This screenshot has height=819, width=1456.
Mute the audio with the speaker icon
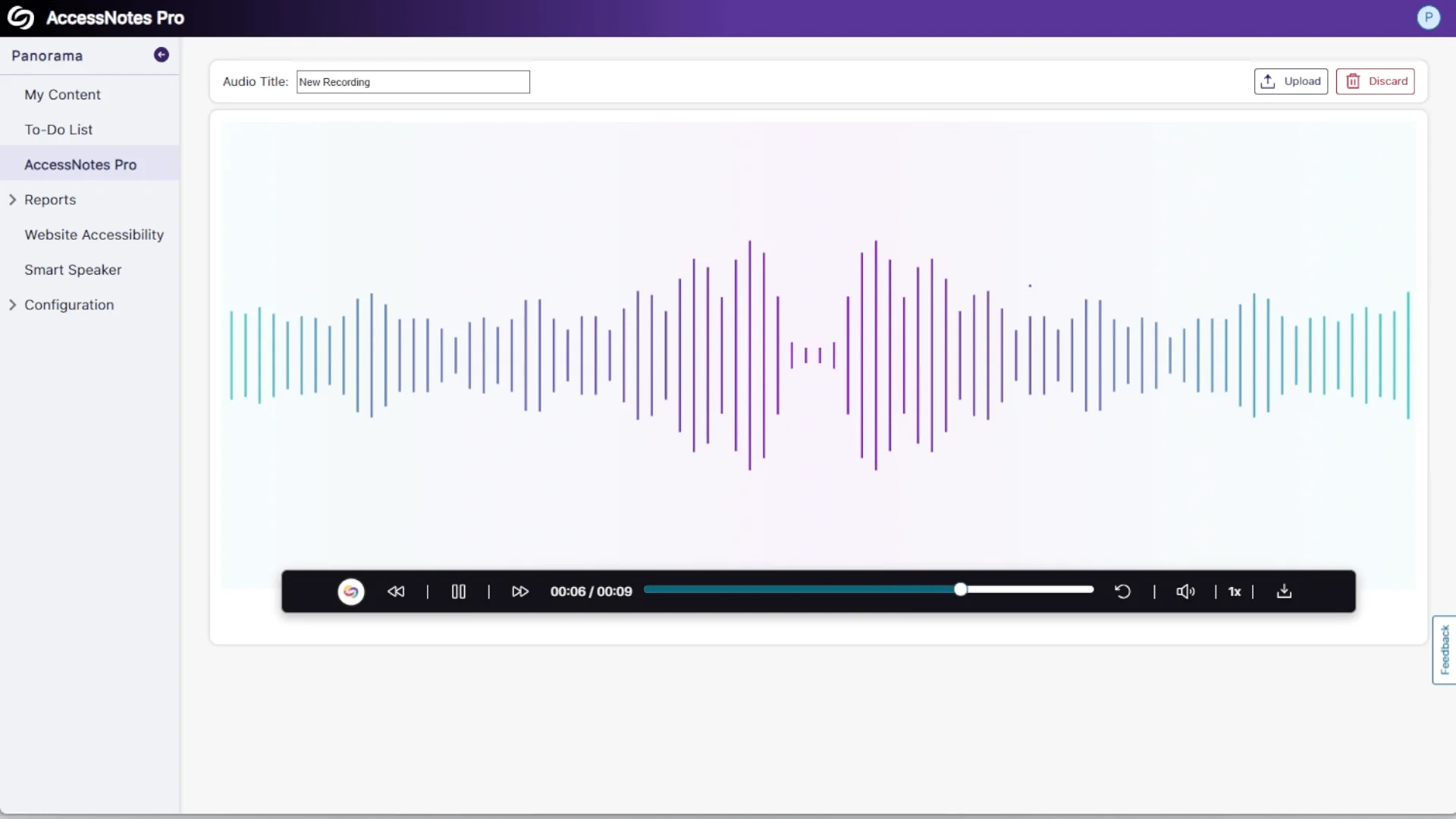pos(1185,591)
